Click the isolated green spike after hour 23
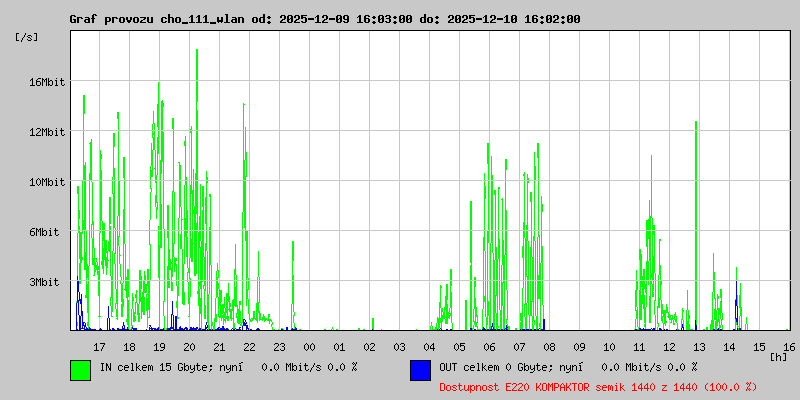Image resolution: width=800 pixels, height=400 pixels. [x=293, y=286]
